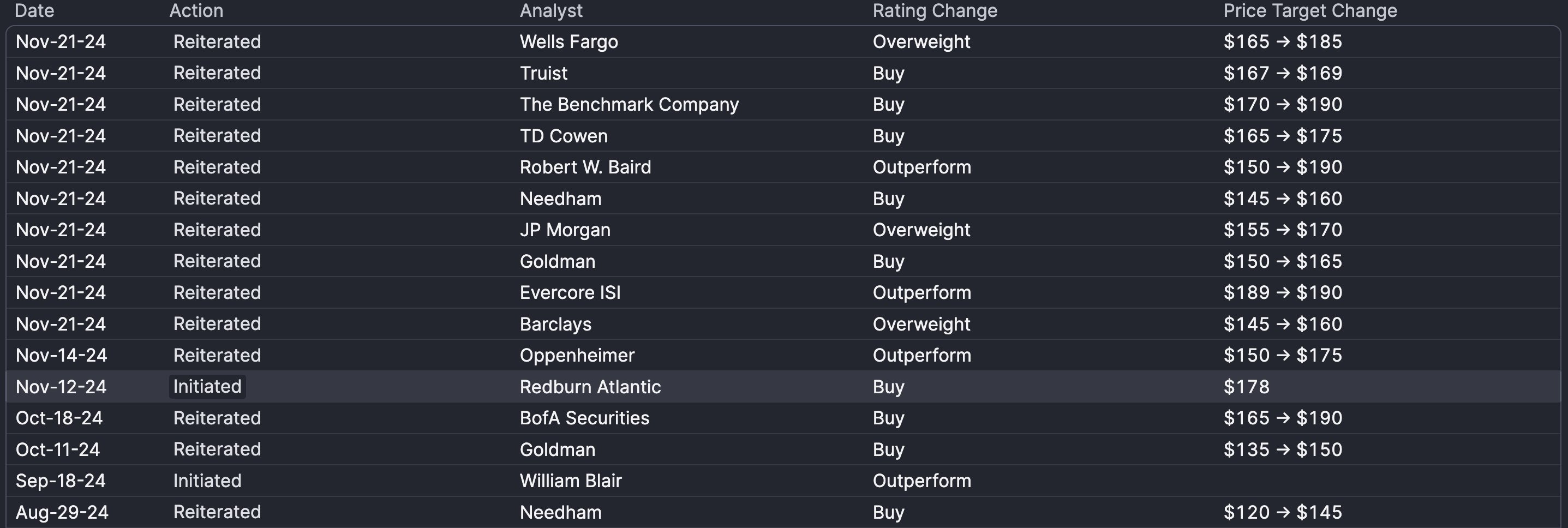1568x528 pixels.
Task: Click the Price Target Change column header
Action: click(x=1310, y=11)
